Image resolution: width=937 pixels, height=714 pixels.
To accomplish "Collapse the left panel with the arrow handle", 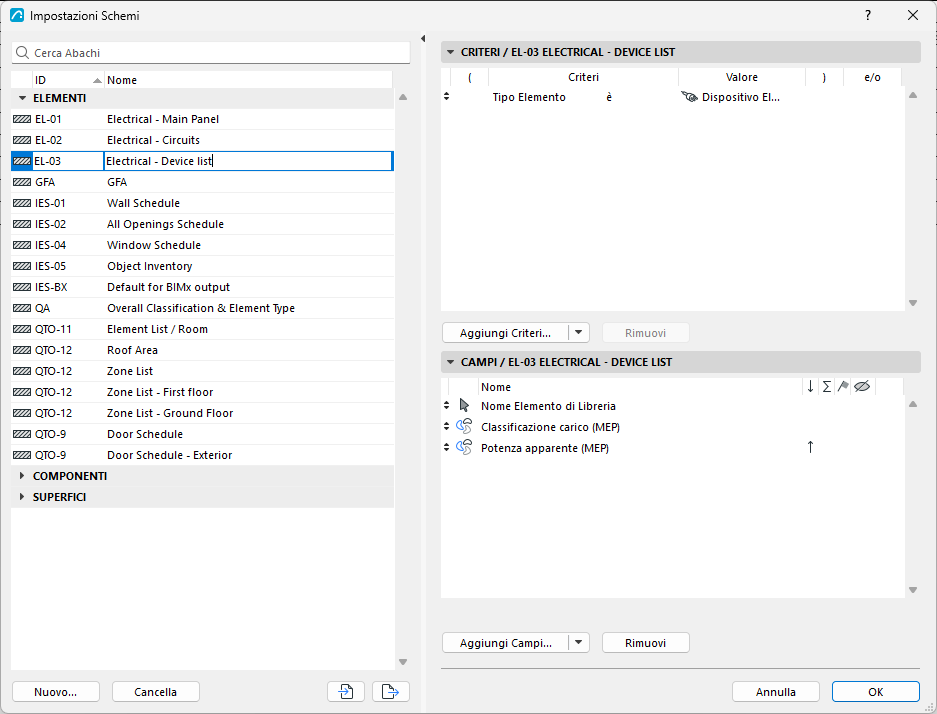I will pyautogui.click(x=423, y=39).
